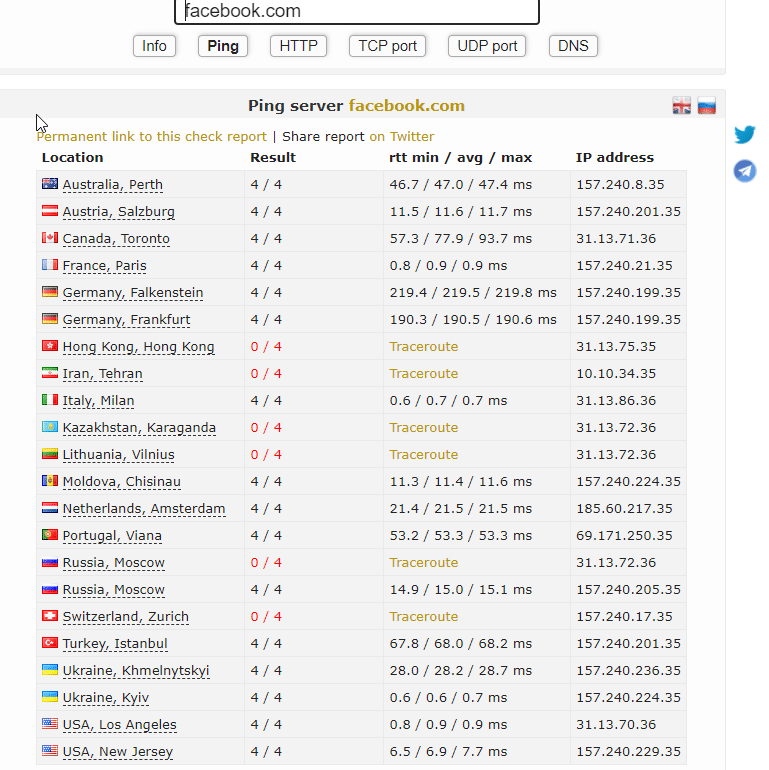Viewport: 769px width, 770px height.
Task: Open the TCP port check
Action: tap(387, 46)
